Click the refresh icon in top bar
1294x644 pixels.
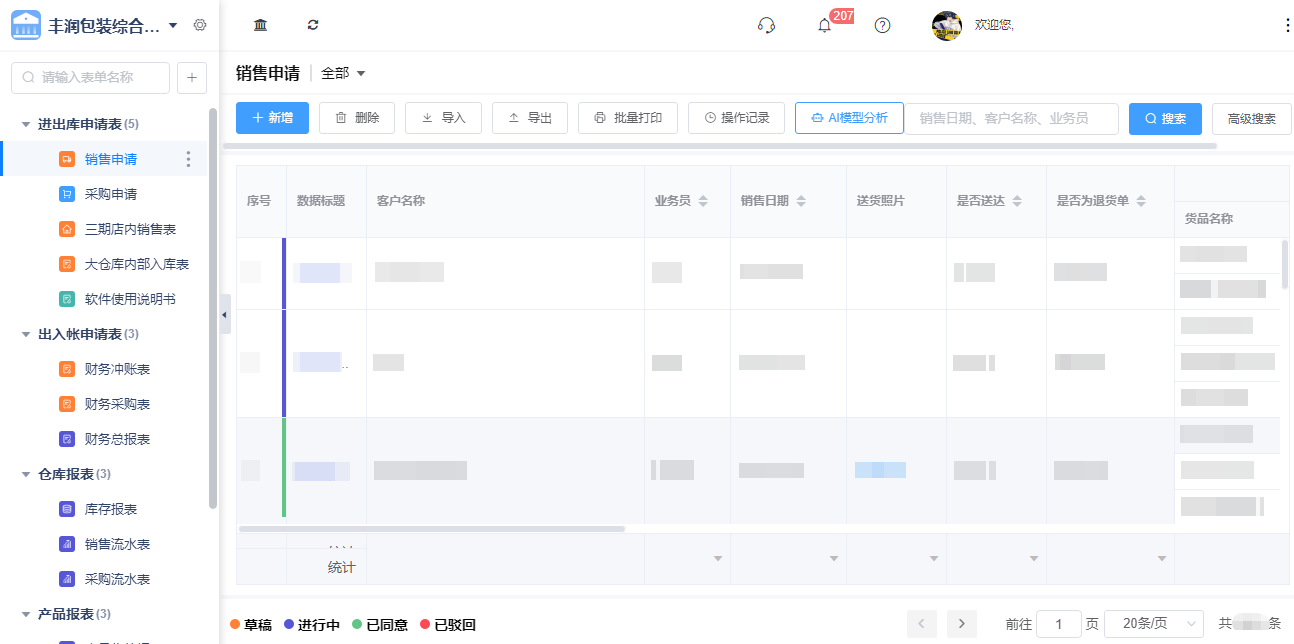pyautogui.click(x=313, y=25)
